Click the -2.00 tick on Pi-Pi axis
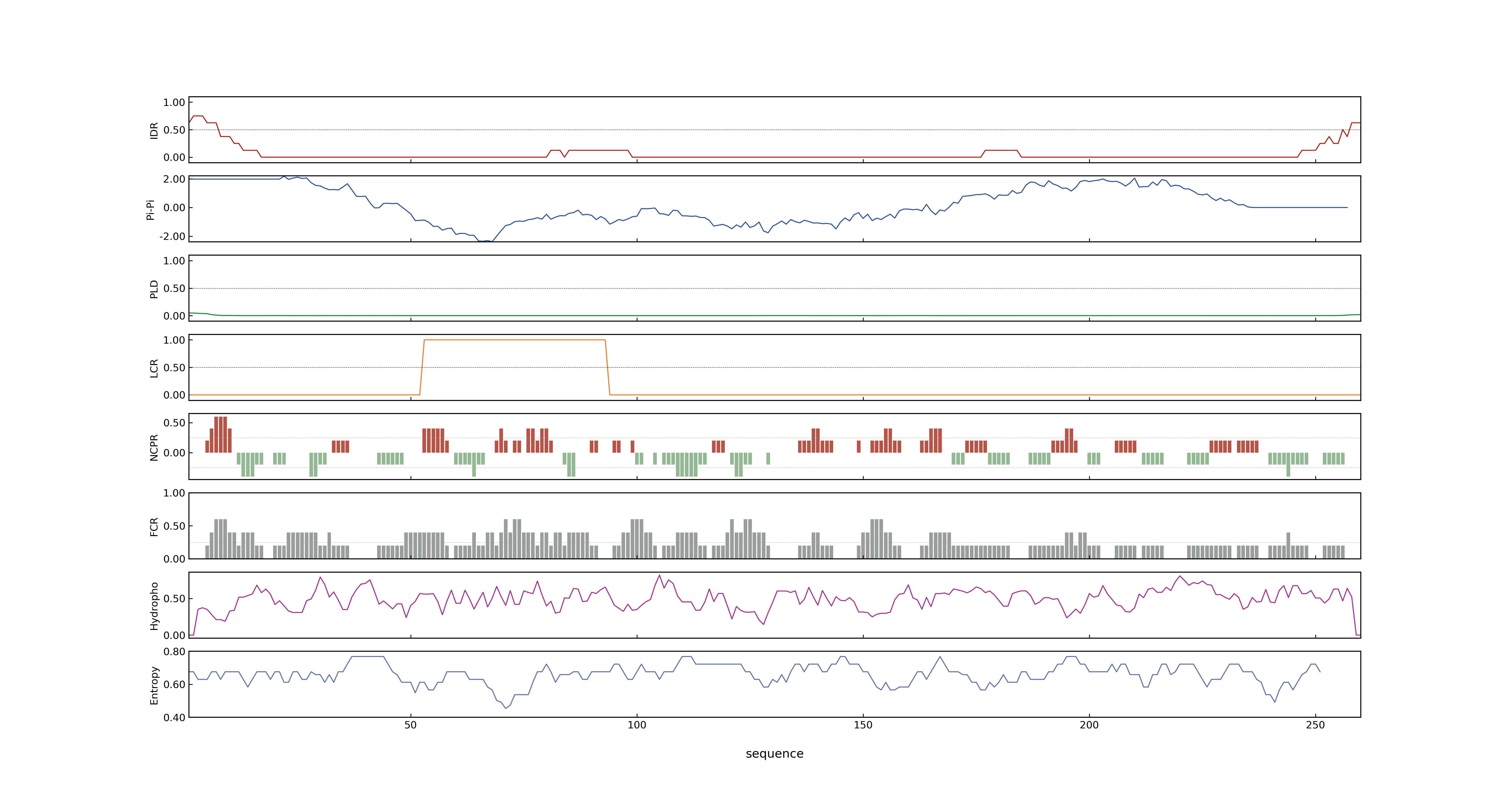 pyautogui.click(x=172, y=237)
